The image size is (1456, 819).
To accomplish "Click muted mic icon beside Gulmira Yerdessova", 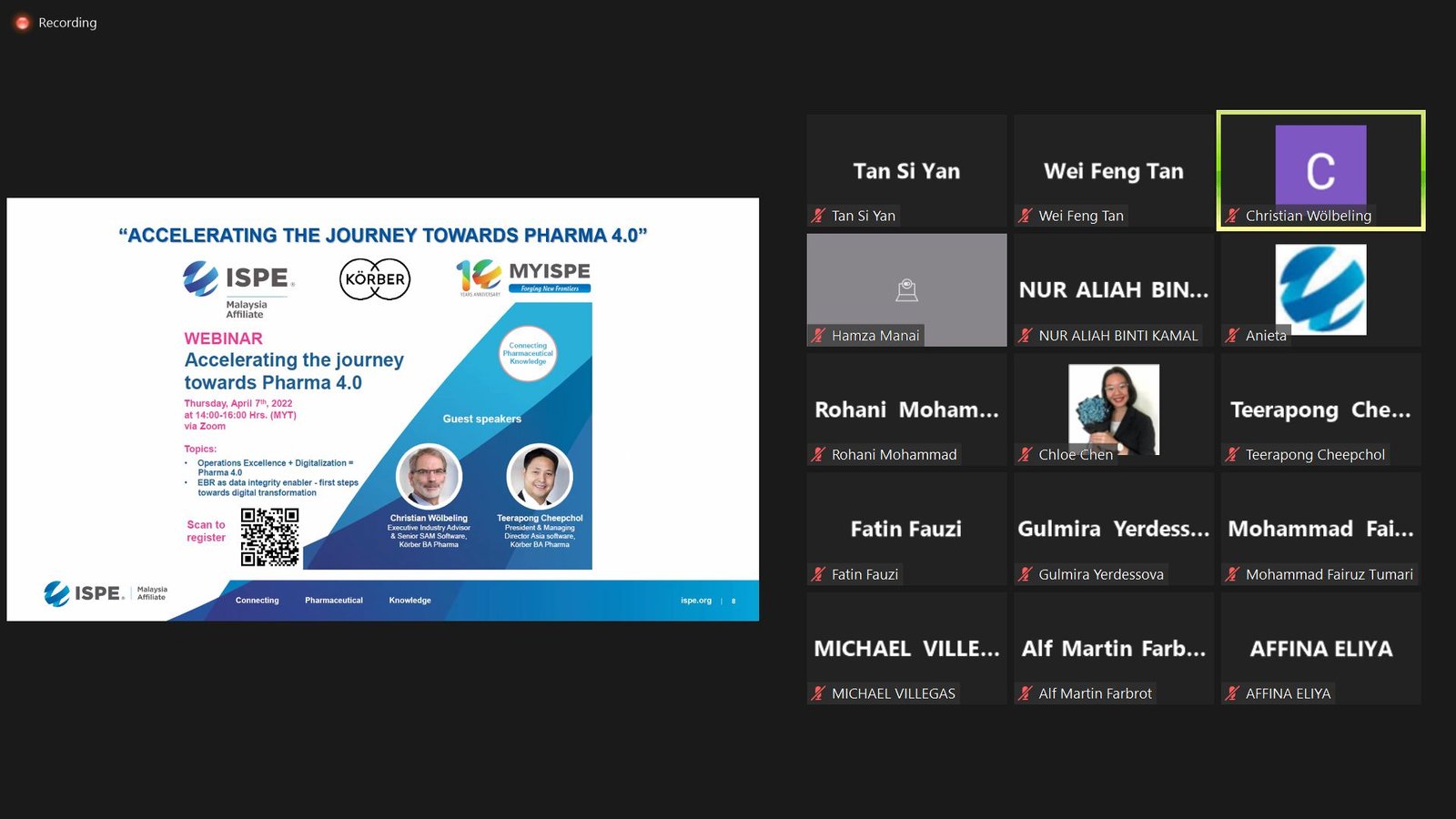I will tap(1026, 574).
